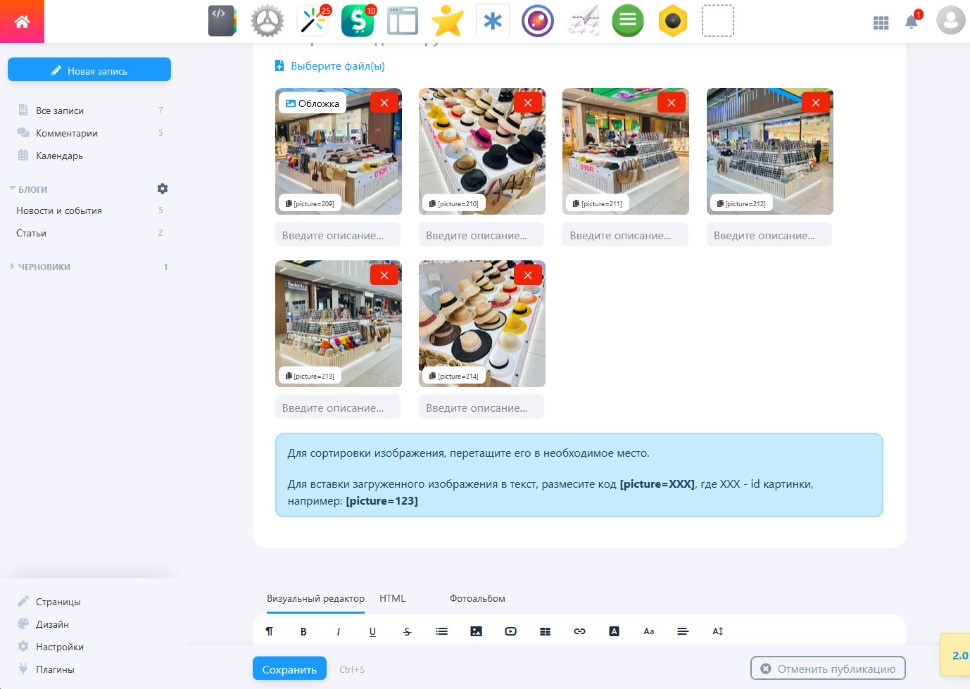Click description field under picture=214
This screenshot has height=689, width=970.
481,408
